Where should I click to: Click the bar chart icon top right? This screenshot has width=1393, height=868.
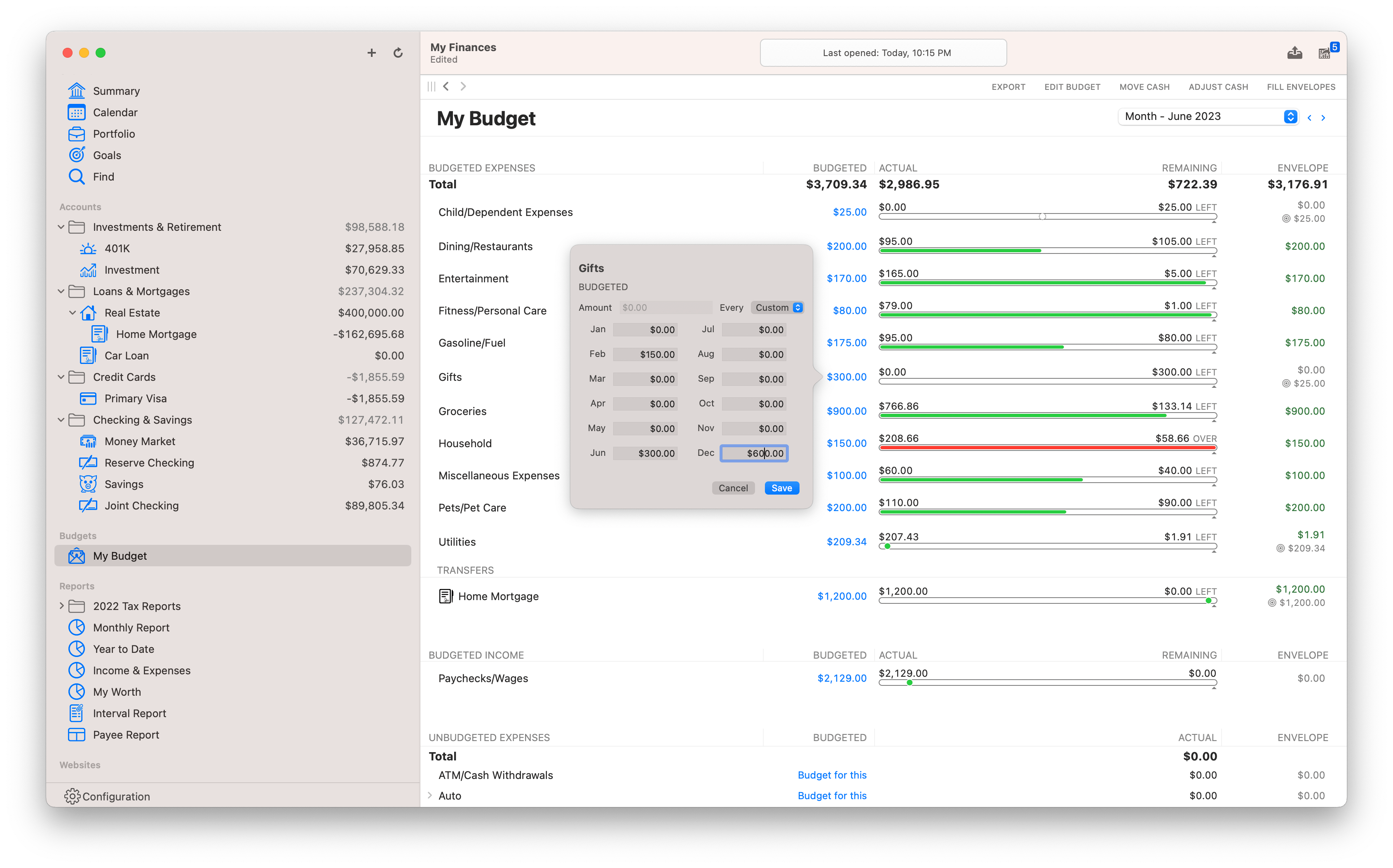pos(1325,52)
